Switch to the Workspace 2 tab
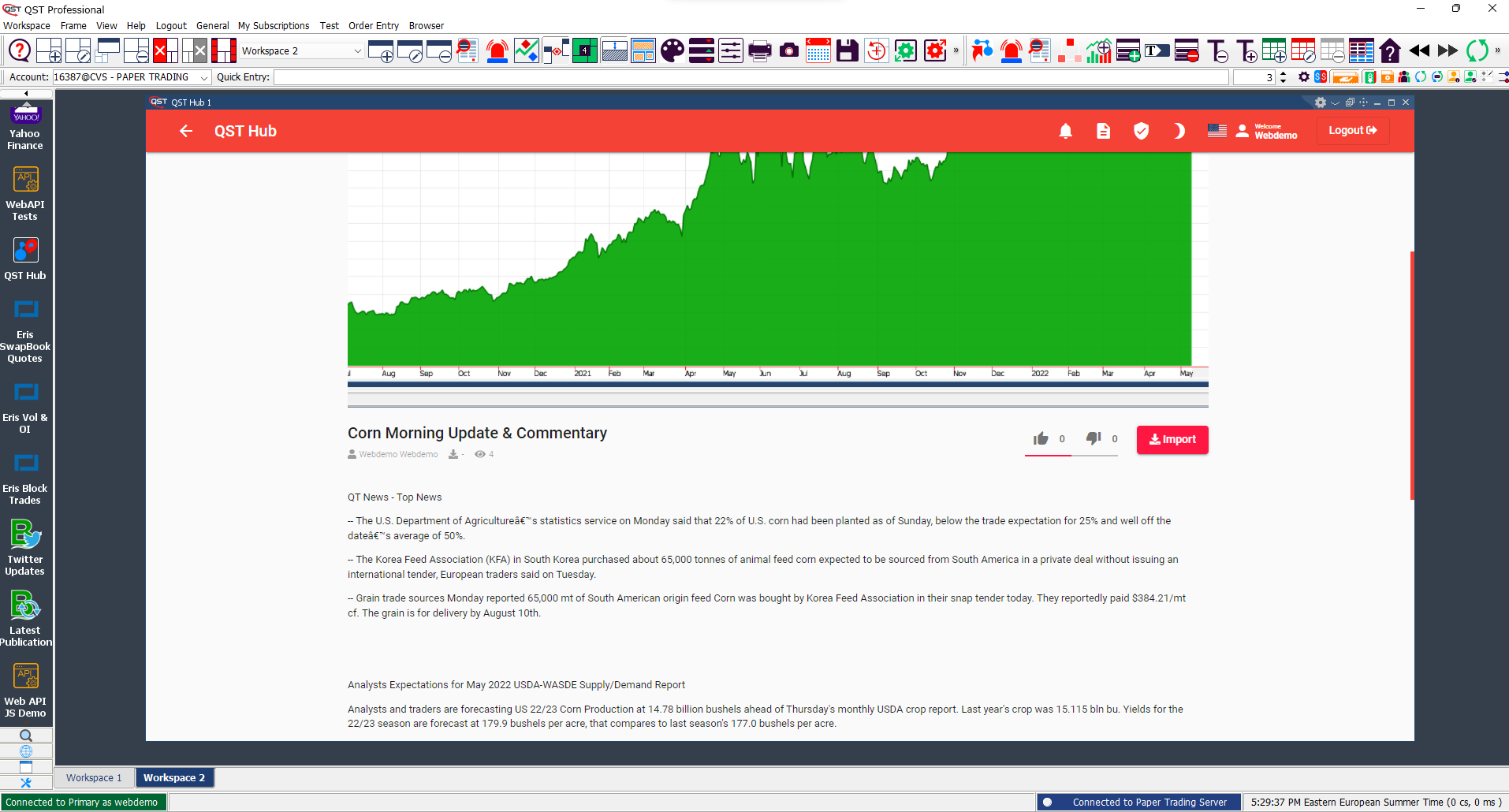The width and height of the screenshot is (1509, 812). tap(174, 778)
